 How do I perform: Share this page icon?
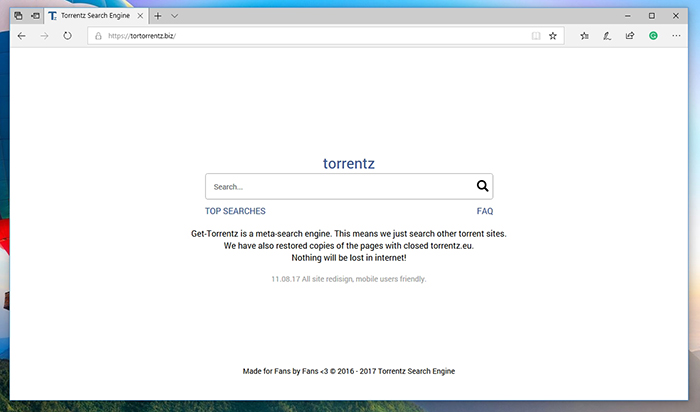[630, 36]
